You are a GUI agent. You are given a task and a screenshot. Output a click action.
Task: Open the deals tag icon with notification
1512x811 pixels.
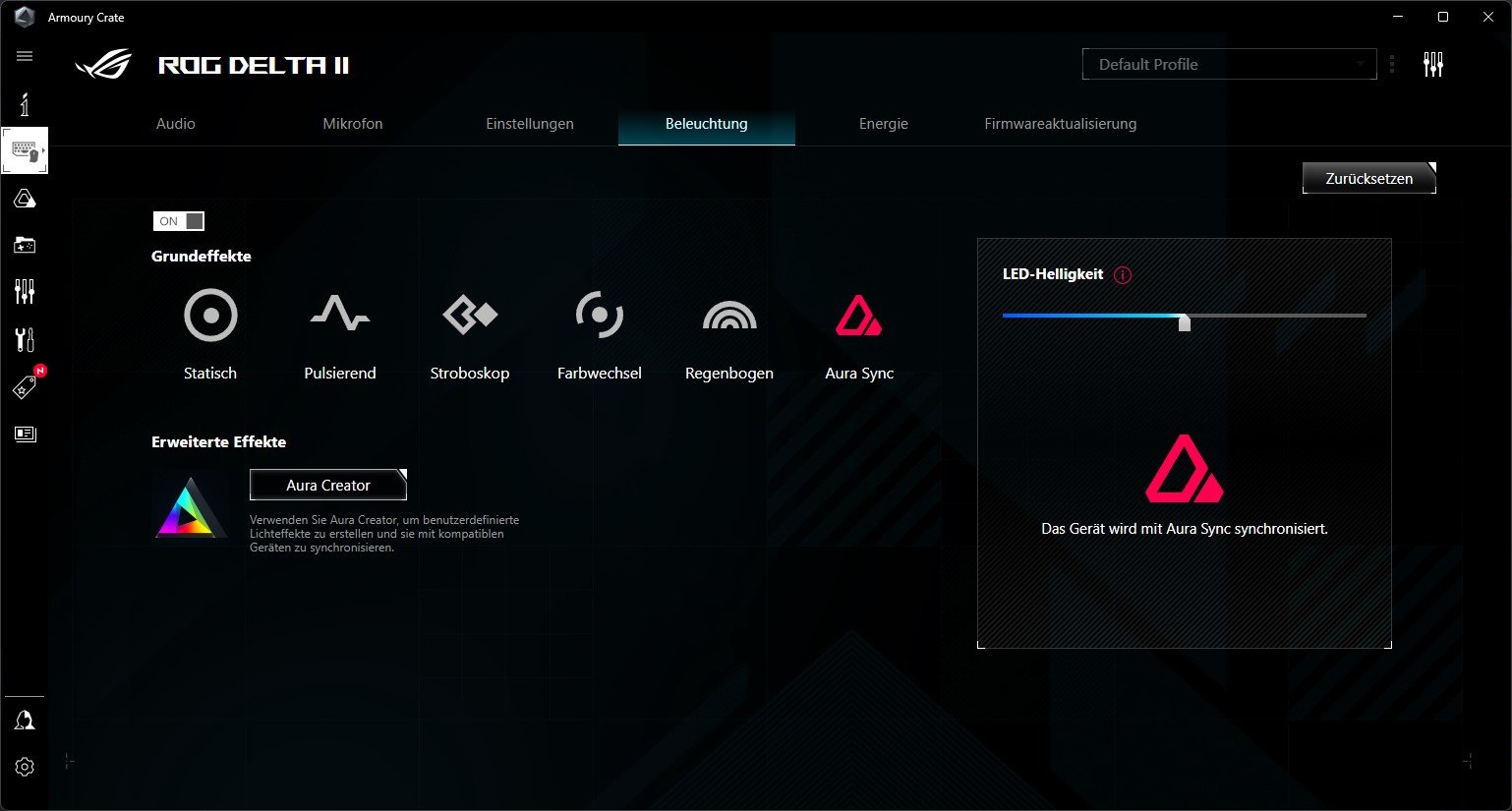[x=25, y=388]
